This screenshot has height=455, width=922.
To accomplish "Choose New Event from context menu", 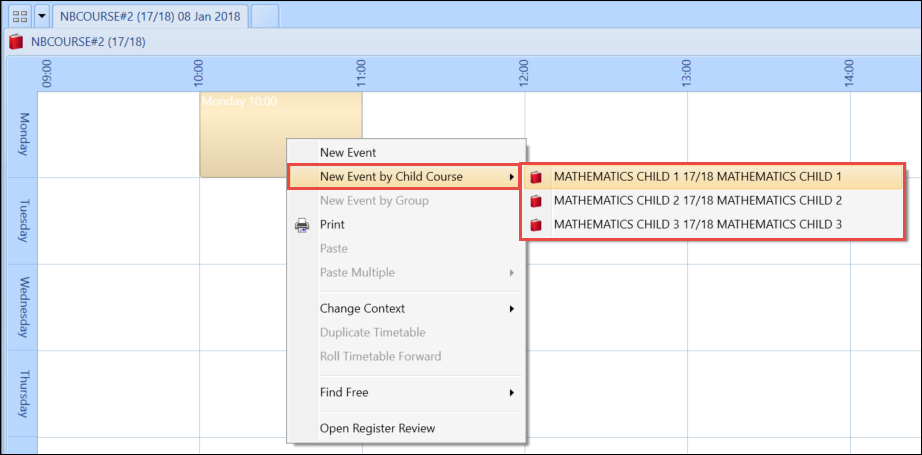I will pyautogui.click(x=347, y=153).
